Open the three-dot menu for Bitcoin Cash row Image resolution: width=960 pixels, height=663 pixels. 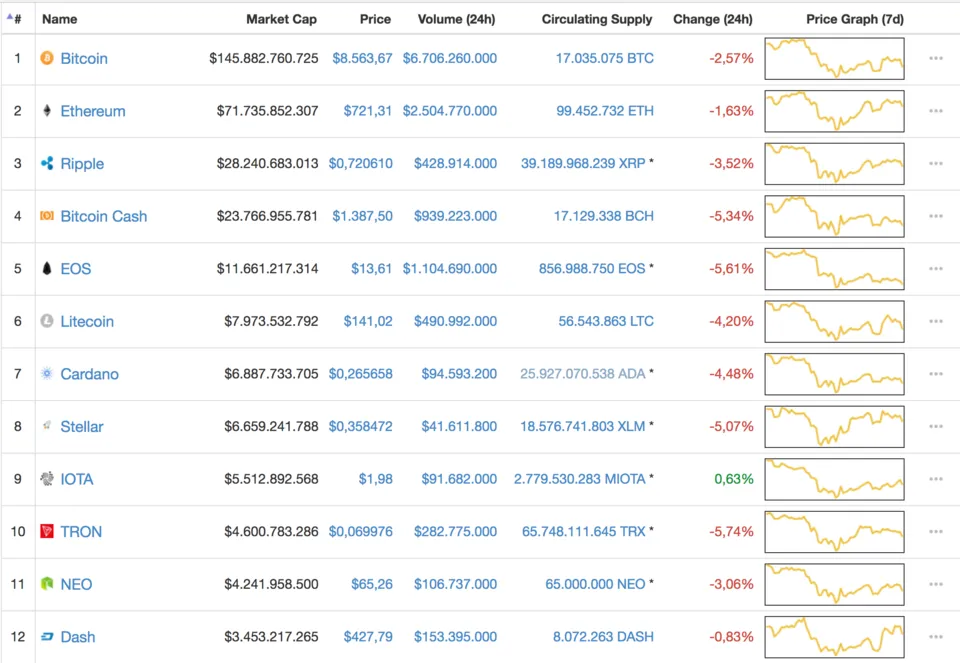[936, 216]
